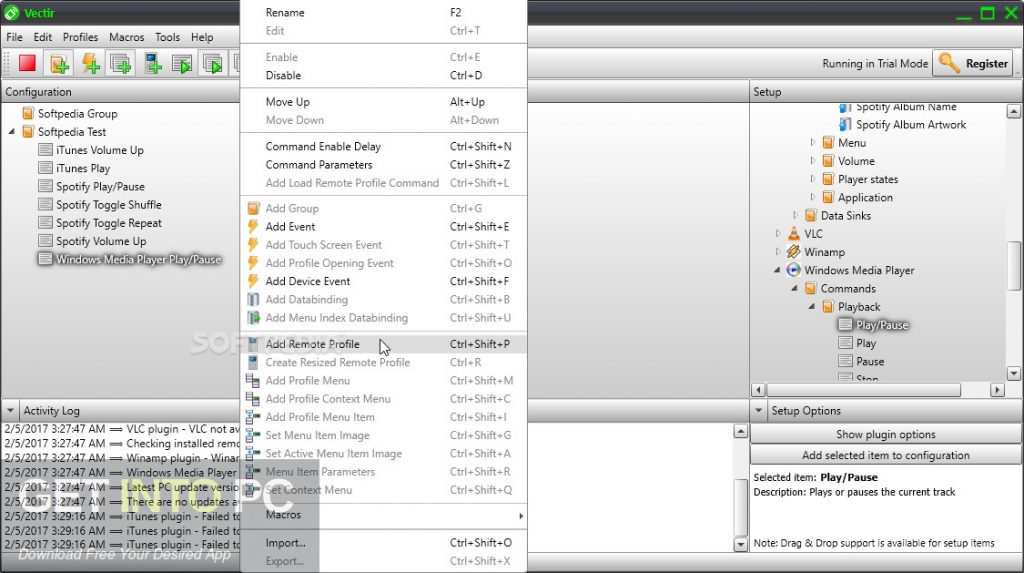Image resolution: width=1024 pixels, height=573 pixels.
Task: Click the Pause command icon in Playback
Action: tap(845, 361)
